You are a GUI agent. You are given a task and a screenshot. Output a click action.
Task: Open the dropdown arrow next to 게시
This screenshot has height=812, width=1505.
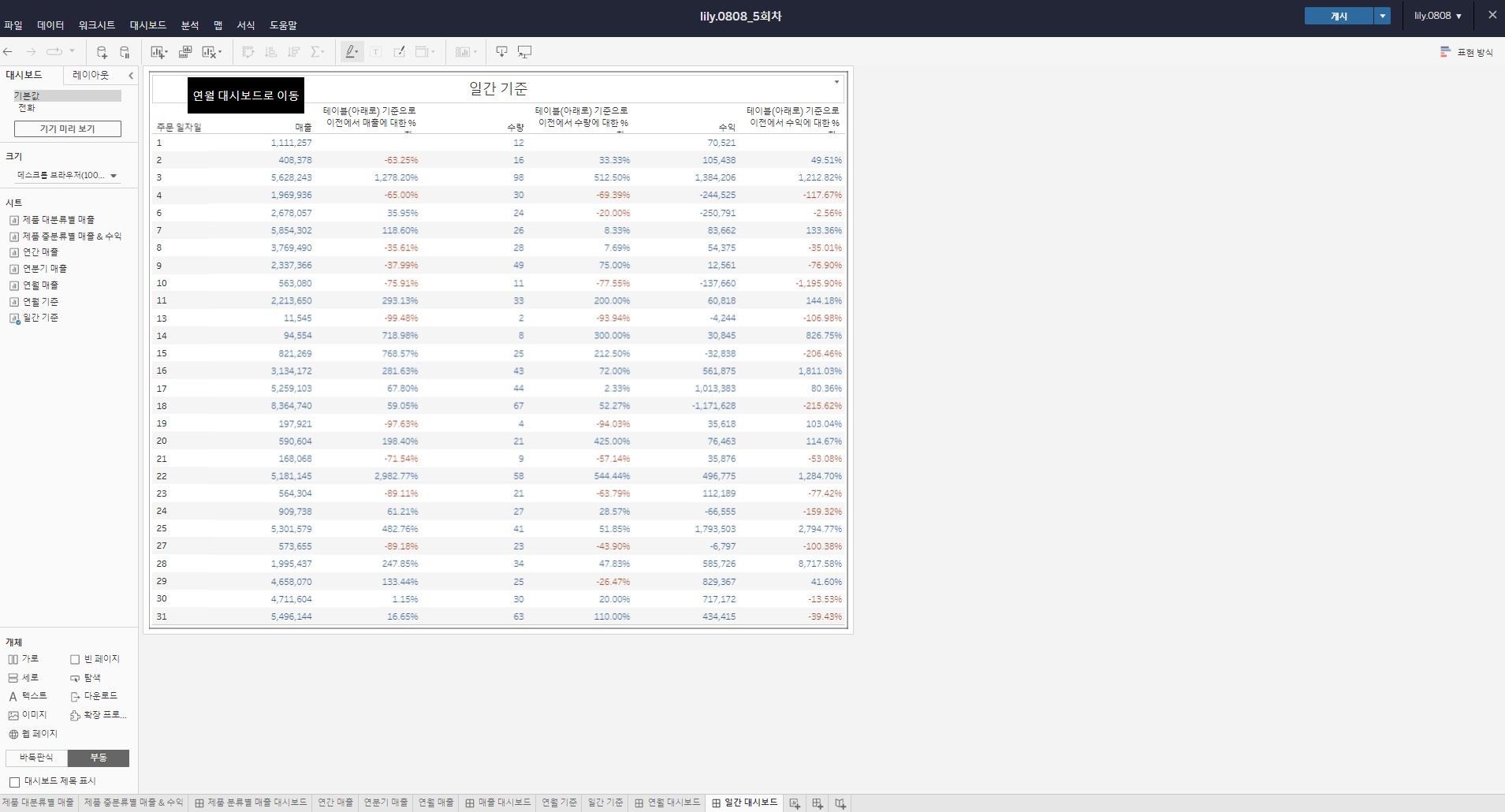pyautogui.click(x=1382, y=16)
